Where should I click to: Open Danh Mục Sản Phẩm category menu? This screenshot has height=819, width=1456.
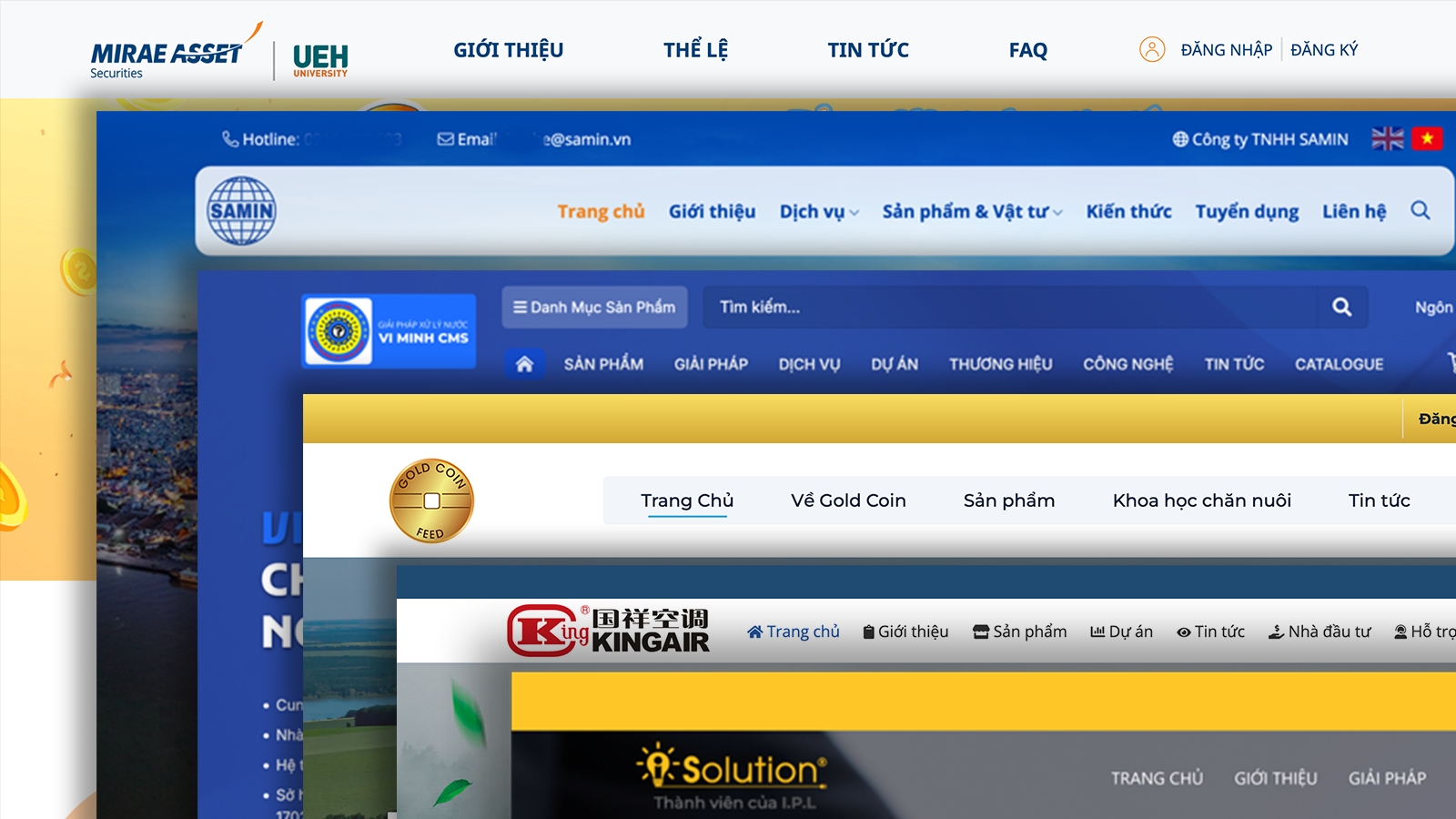click(x=594, y=308)
